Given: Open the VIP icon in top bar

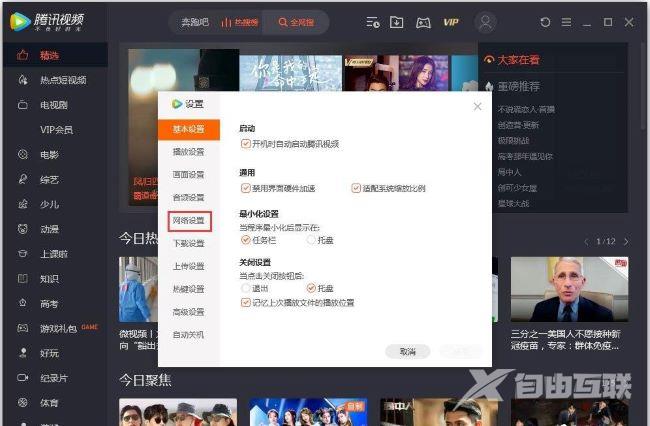Looking at the screenshot, I should (x=451, y=22).
